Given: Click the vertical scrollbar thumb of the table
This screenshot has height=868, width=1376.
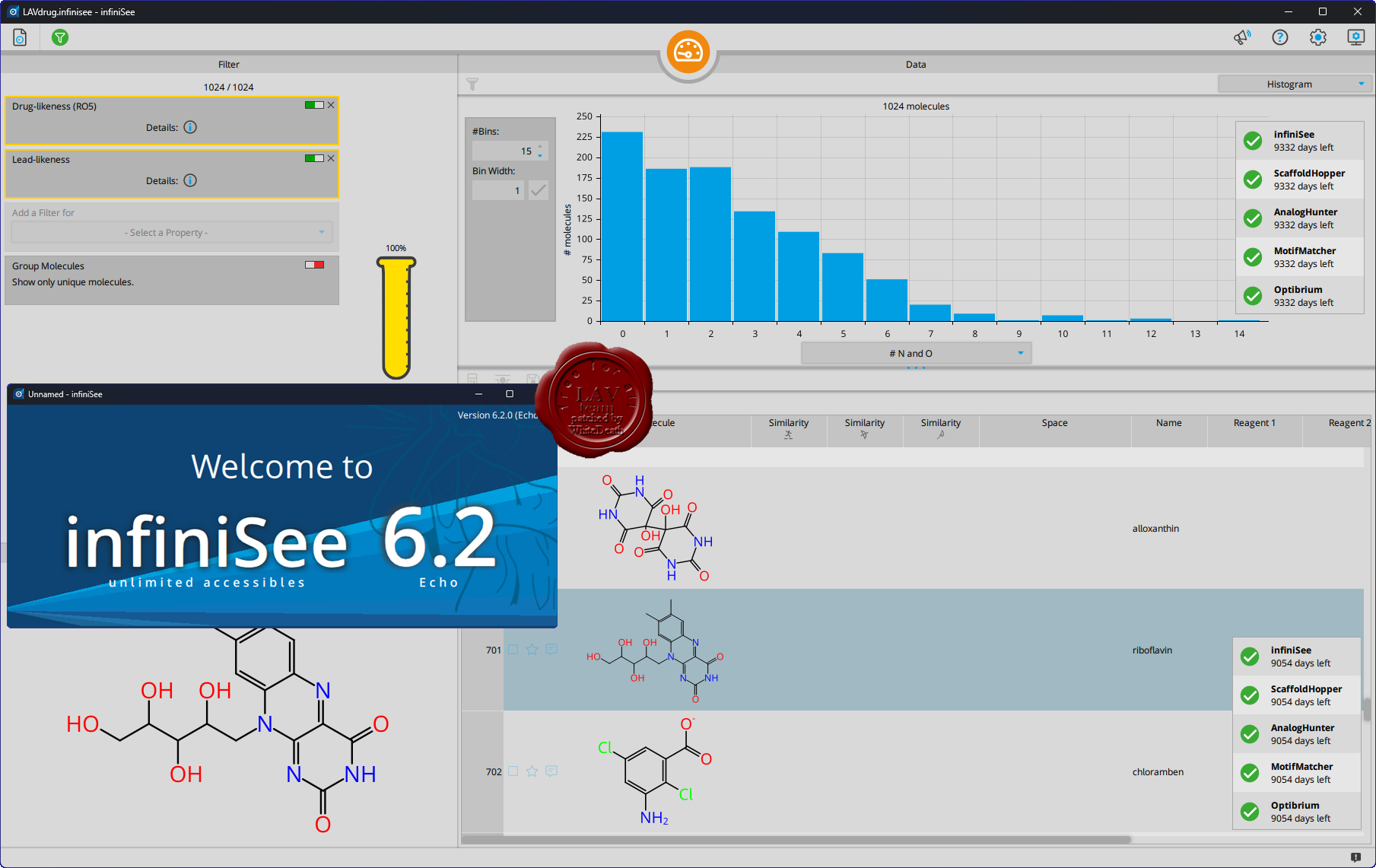Looking at the screenshot, I should click(x=1367, y=710).
